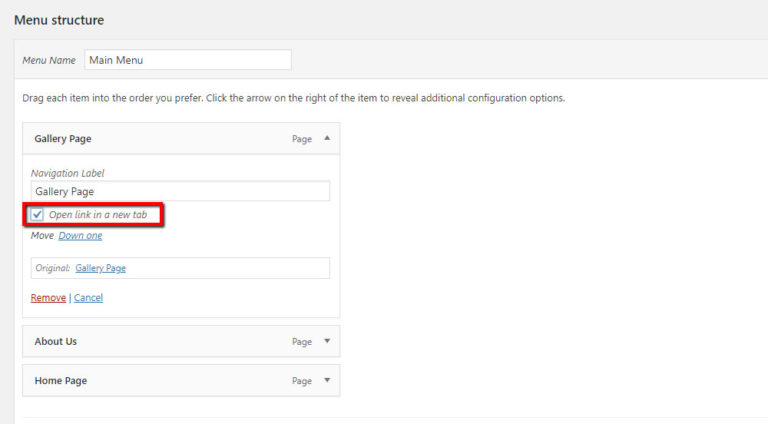
Task: Move the item using Down one link
Action: [x=80, y=236]
